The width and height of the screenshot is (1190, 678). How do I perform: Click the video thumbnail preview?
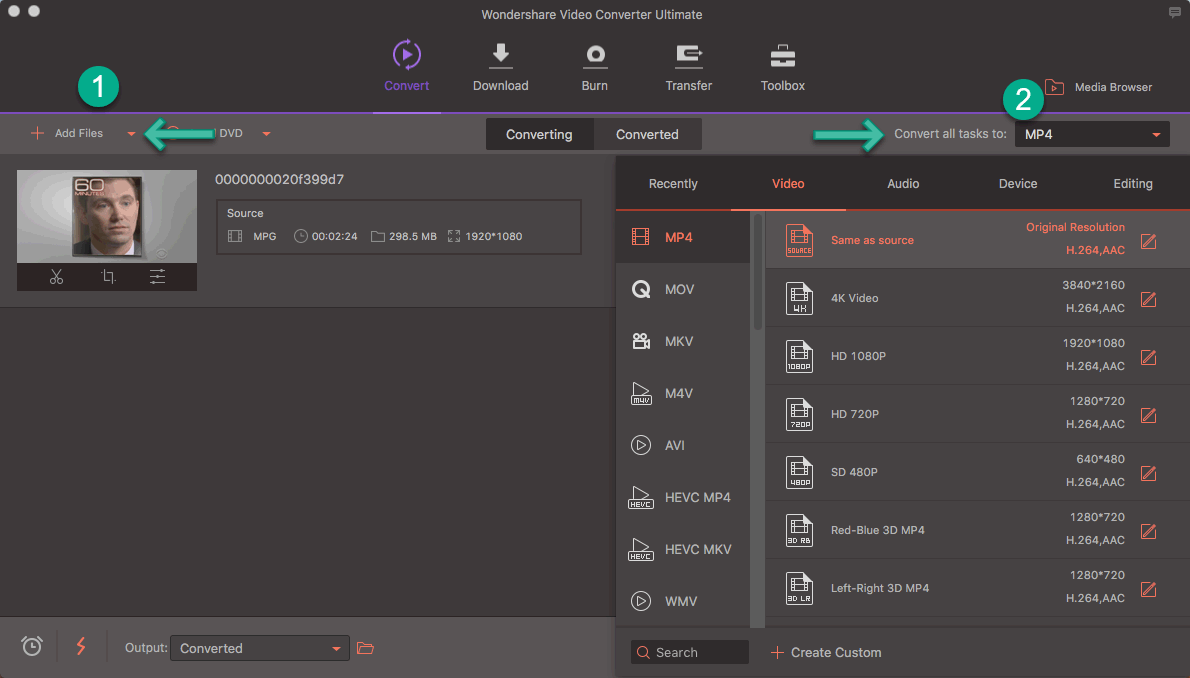pyautogui.click(x=107, y=216)
